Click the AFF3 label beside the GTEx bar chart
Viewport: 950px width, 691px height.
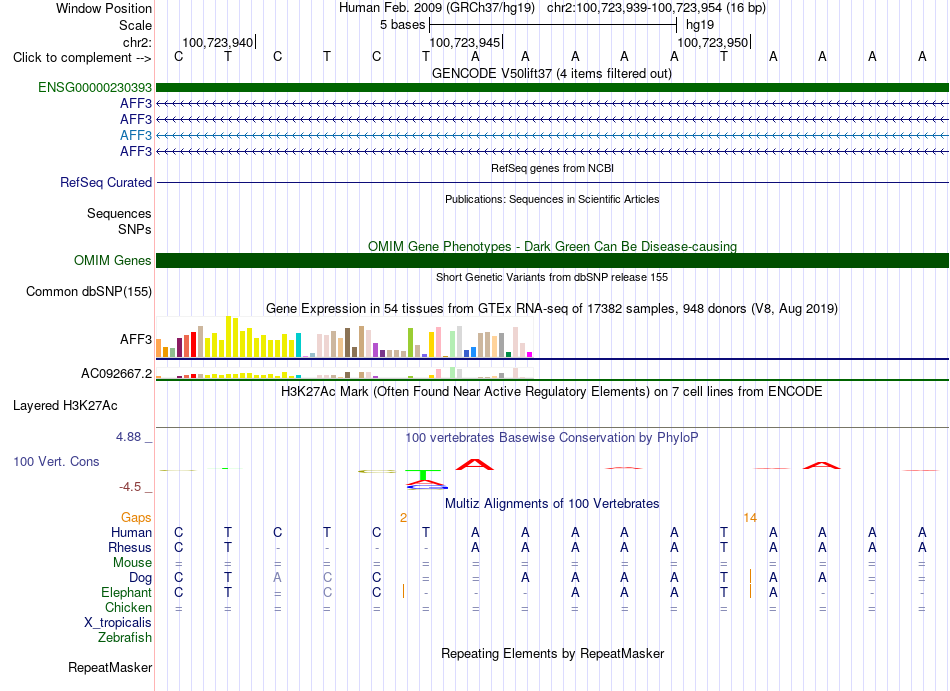[x=136, y=339]
